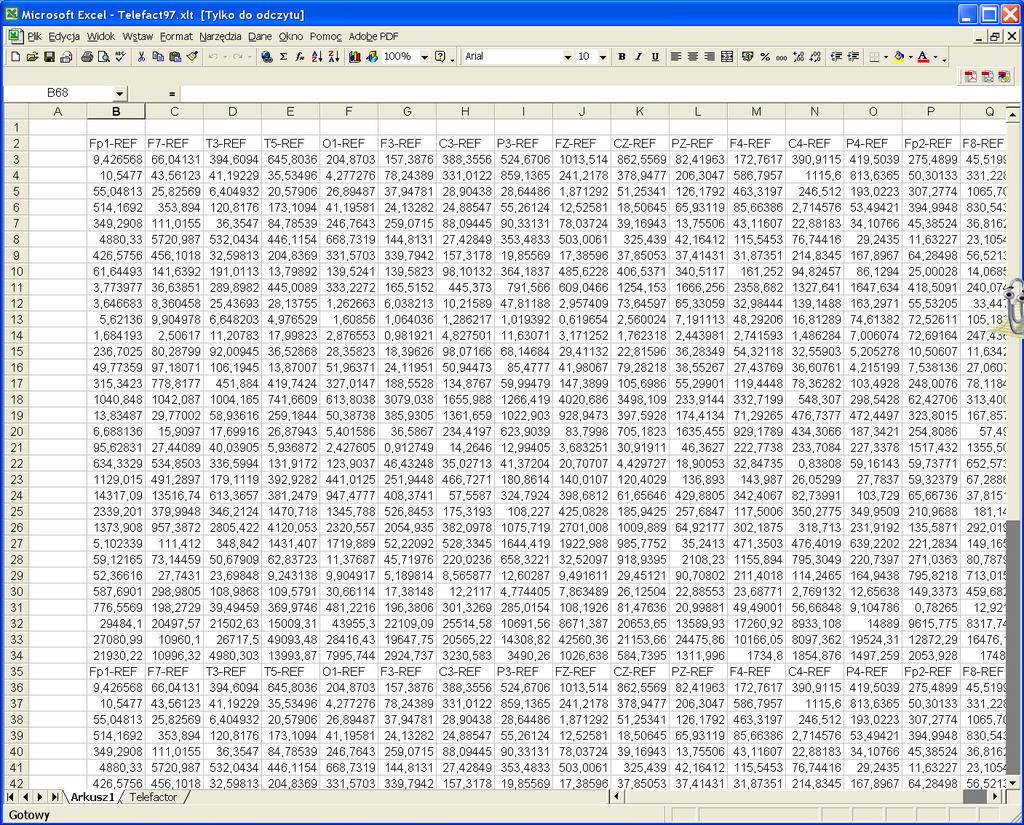Image resolution: width=1024 pixels, height=825 pixels.
Task: Click Merge and Center icon
Action: (727, 57)
